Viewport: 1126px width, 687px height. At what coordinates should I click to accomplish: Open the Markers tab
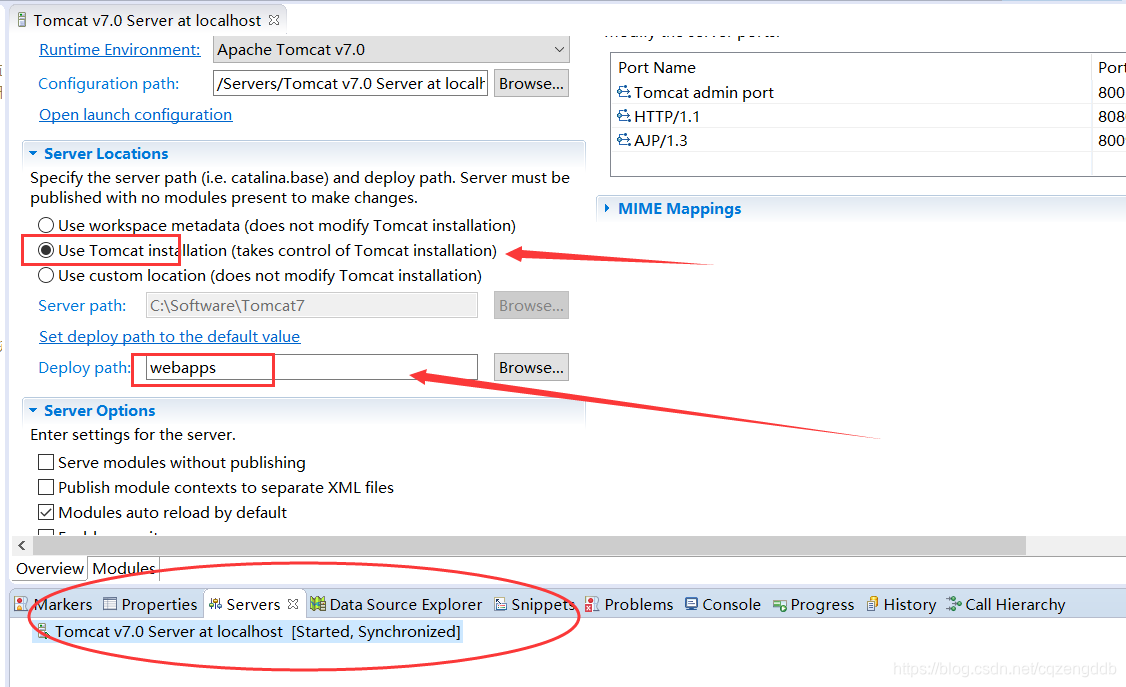point(54,604)
